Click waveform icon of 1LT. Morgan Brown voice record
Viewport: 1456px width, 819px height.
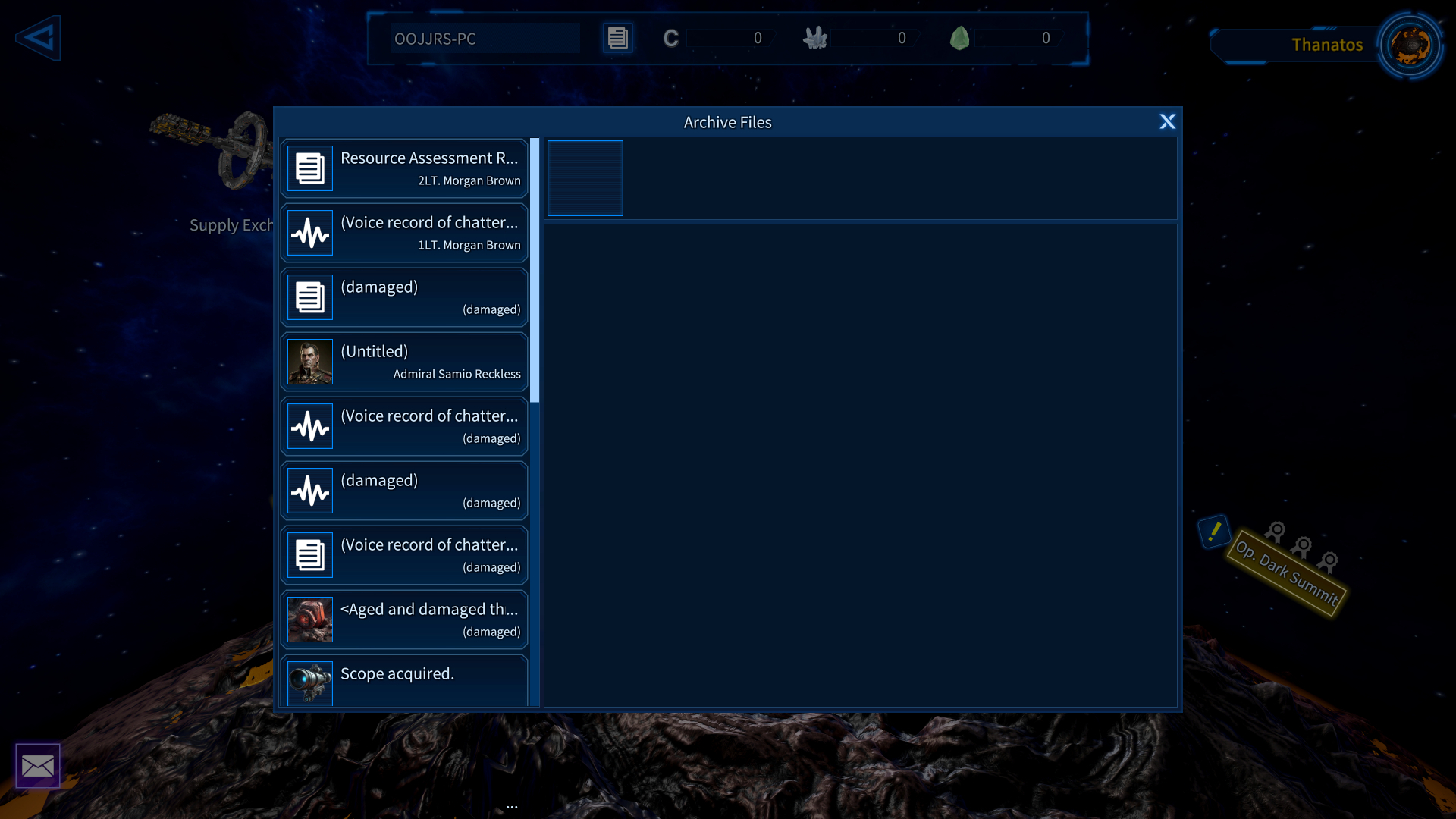click(x=310, y=233)
